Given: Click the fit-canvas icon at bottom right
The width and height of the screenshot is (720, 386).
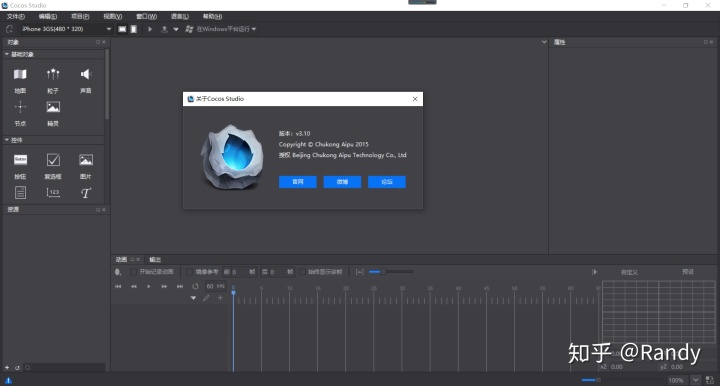Looking at the screenshot, I should point(710,380).
